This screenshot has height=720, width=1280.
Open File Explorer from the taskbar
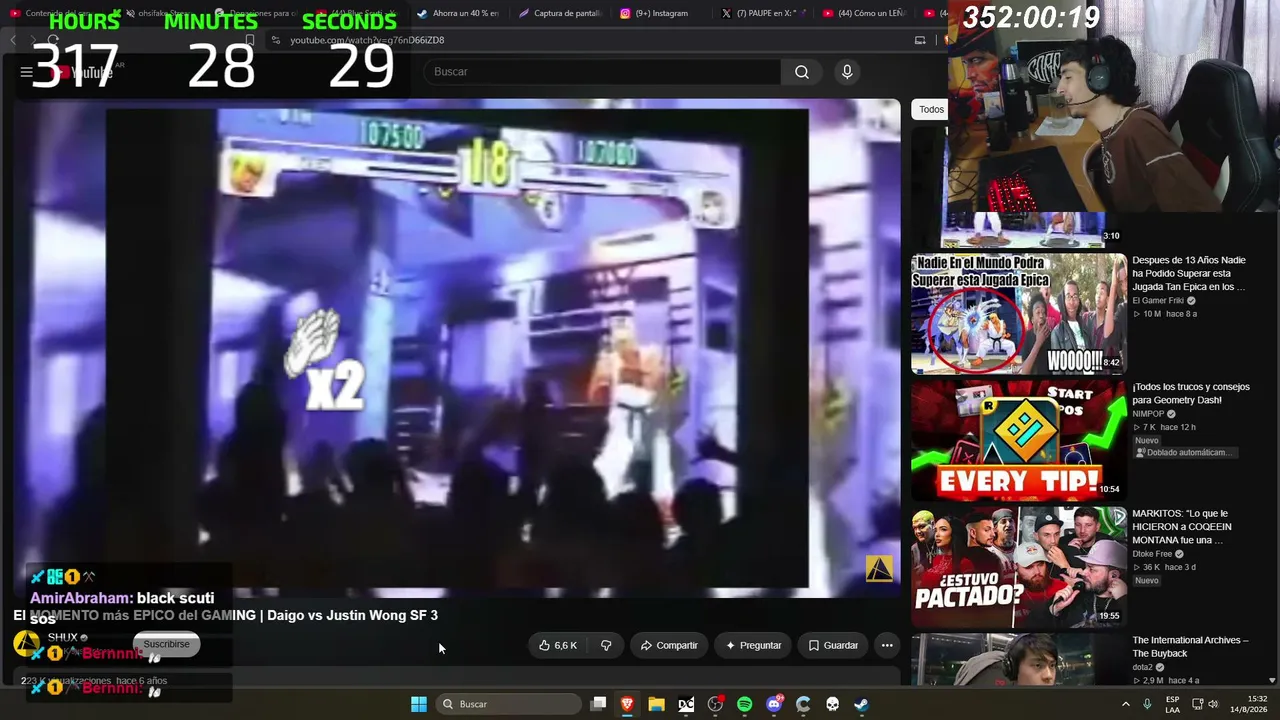coord(656,704)
